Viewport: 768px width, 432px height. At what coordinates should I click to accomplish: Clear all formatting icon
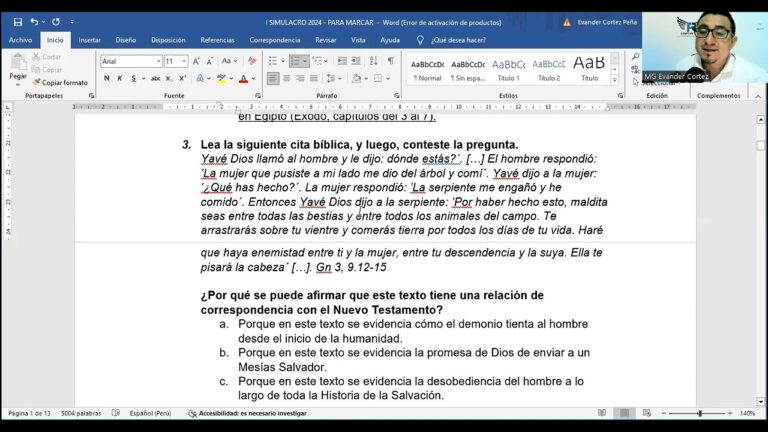point(252,61)
